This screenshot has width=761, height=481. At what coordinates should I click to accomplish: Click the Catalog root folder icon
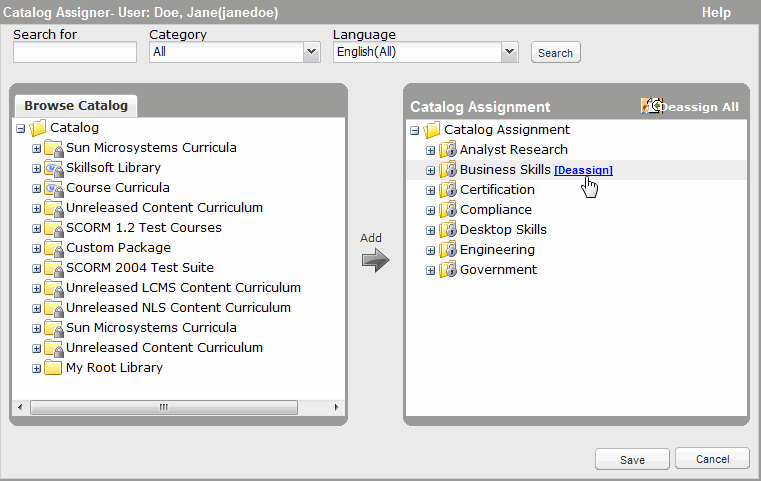(37, 128)
